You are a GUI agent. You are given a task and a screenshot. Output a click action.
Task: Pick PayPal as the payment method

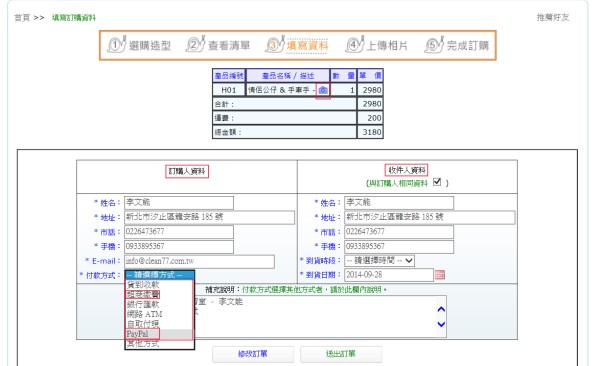click(x=137, y=334)
